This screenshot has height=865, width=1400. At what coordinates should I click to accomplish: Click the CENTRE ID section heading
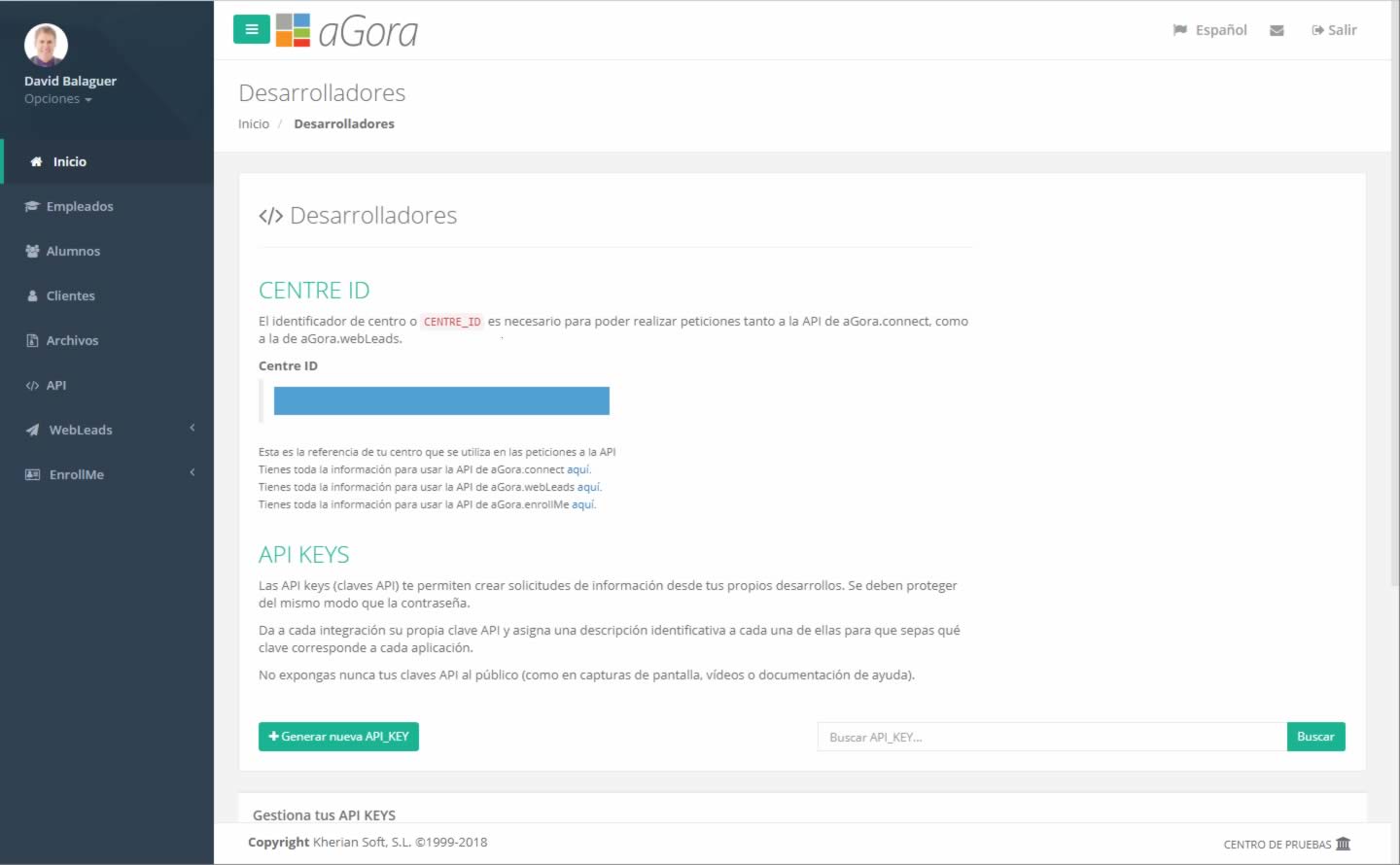pyautogui.click(x=314, y=291)
